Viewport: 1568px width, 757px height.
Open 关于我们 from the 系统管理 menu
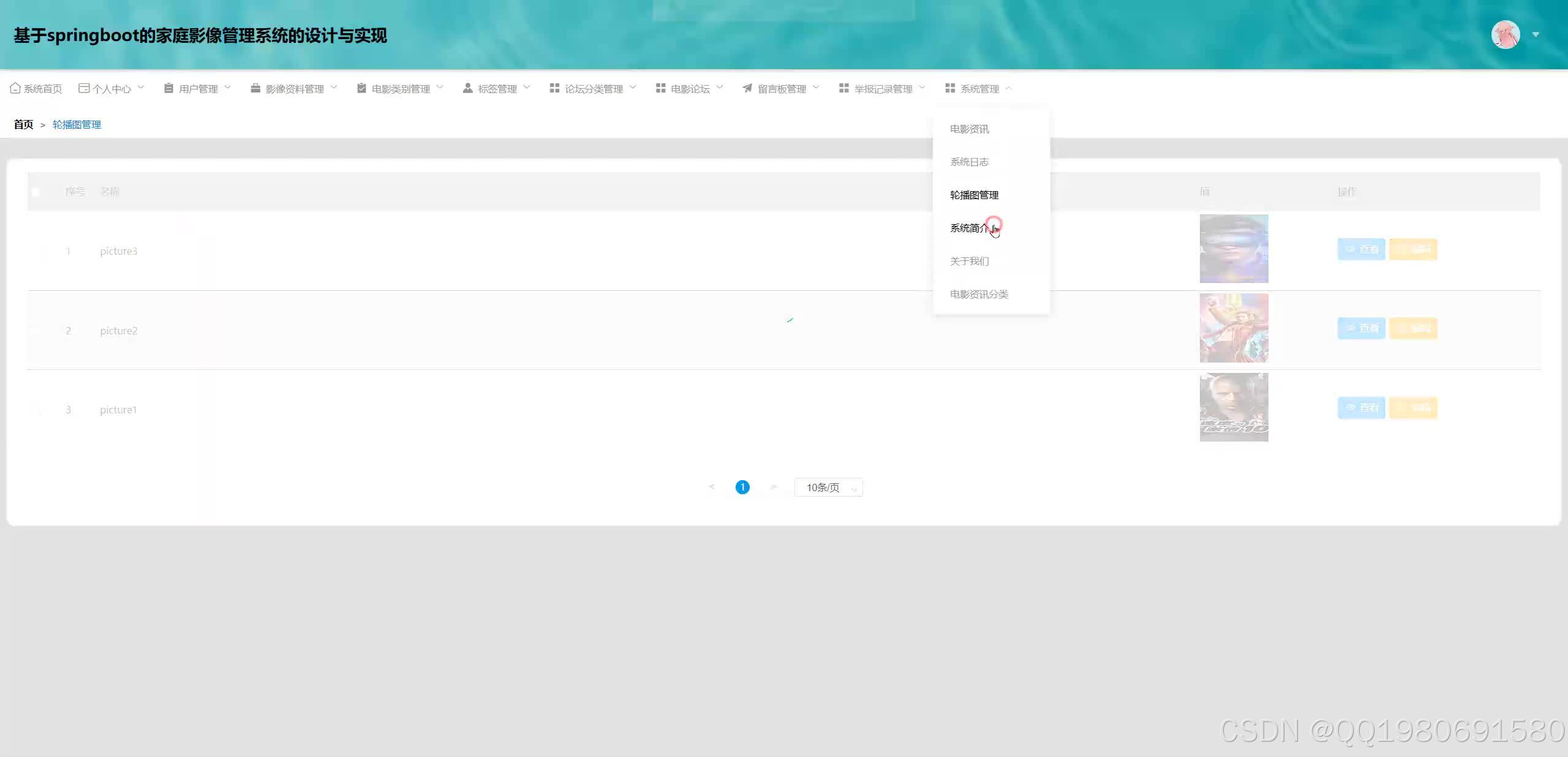pyautogui.click(x=969, y=261)
